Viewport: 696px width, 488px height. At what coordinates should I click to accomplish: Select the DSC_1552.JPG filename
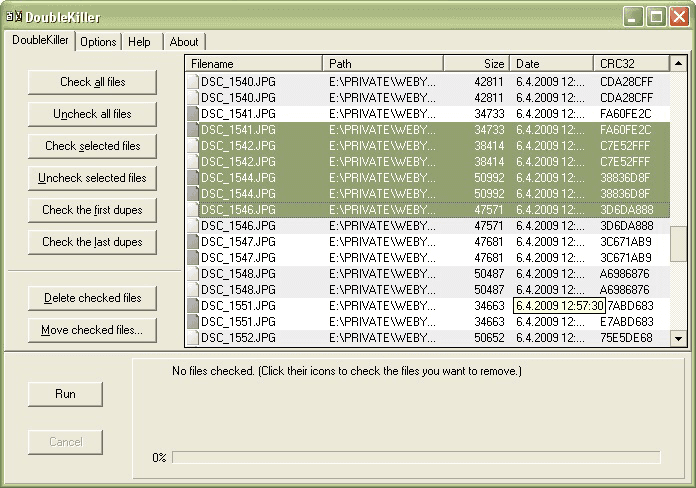tap(238, 338)
